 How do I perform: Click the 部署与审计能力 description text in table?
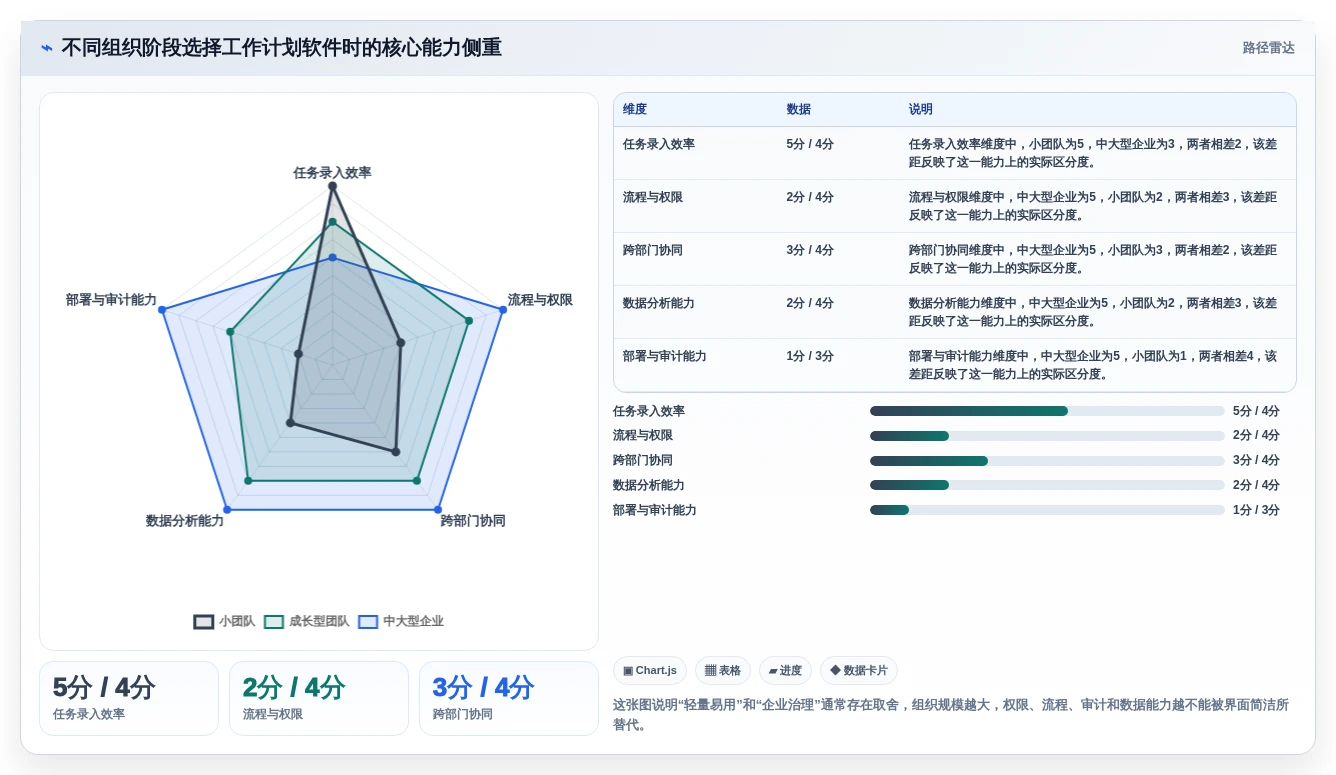[1093, 365]
